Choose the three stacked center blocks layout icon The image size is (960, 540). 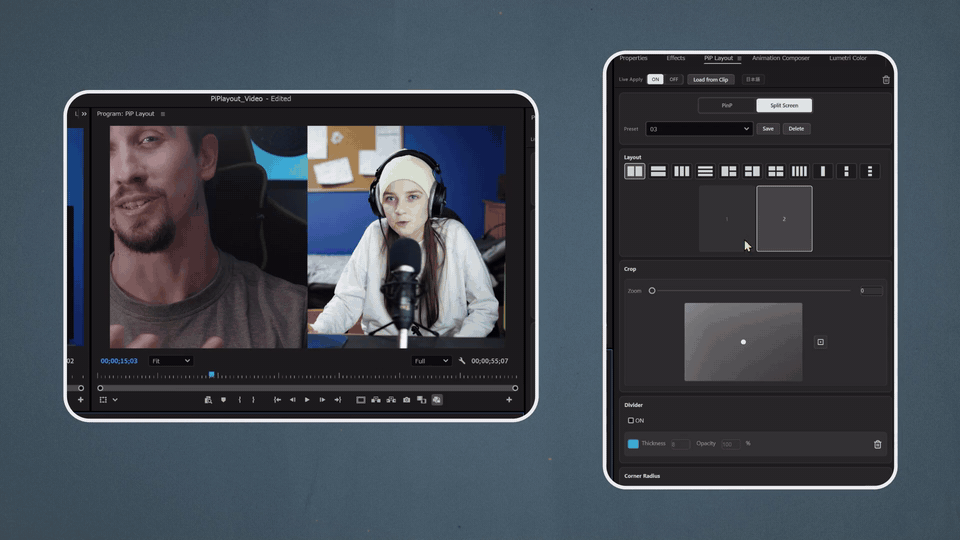coord(870,171)
